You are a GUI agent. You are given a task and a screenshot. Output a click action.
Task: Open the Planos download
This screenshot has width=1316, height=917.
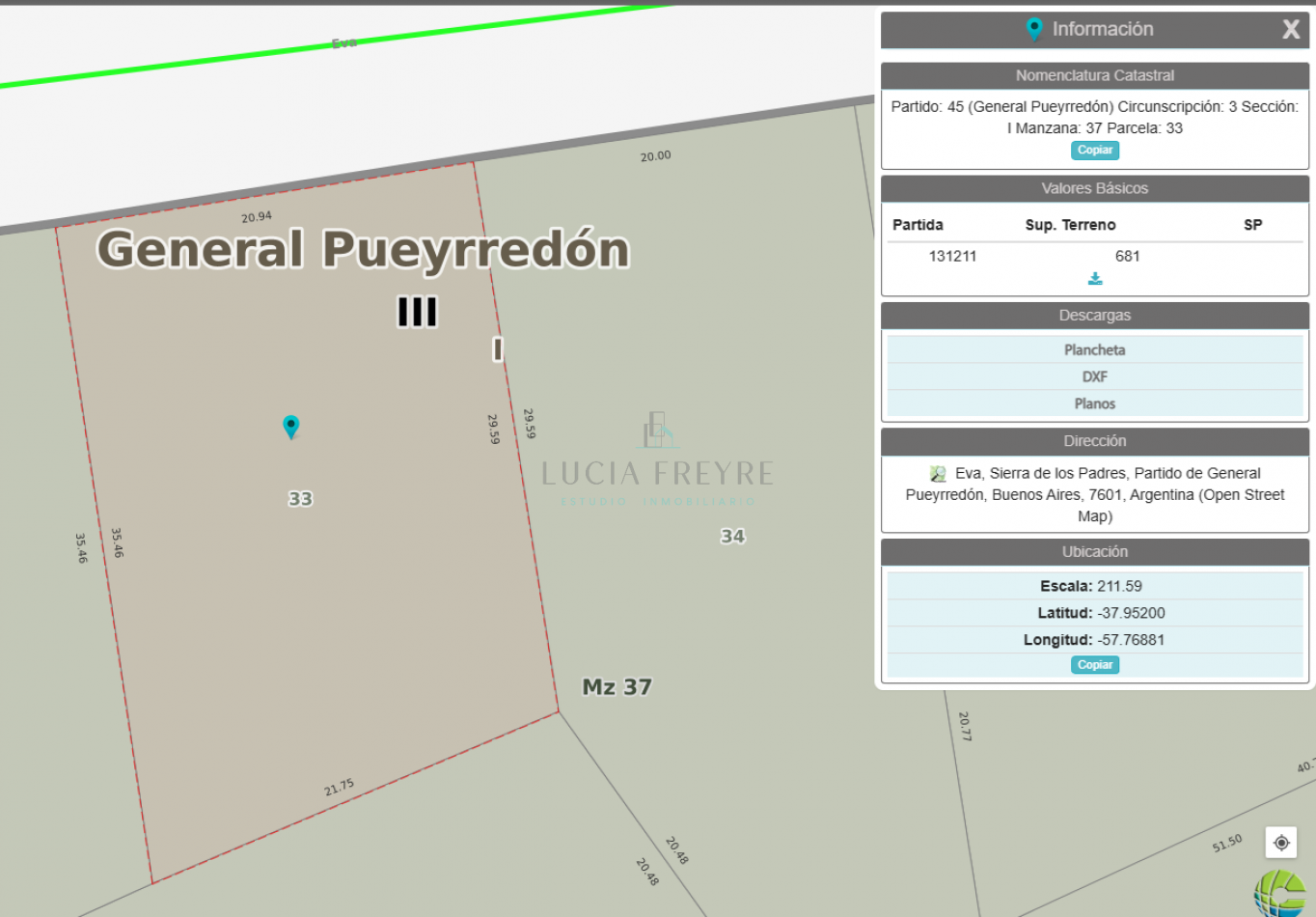(x=1094, y=403)
